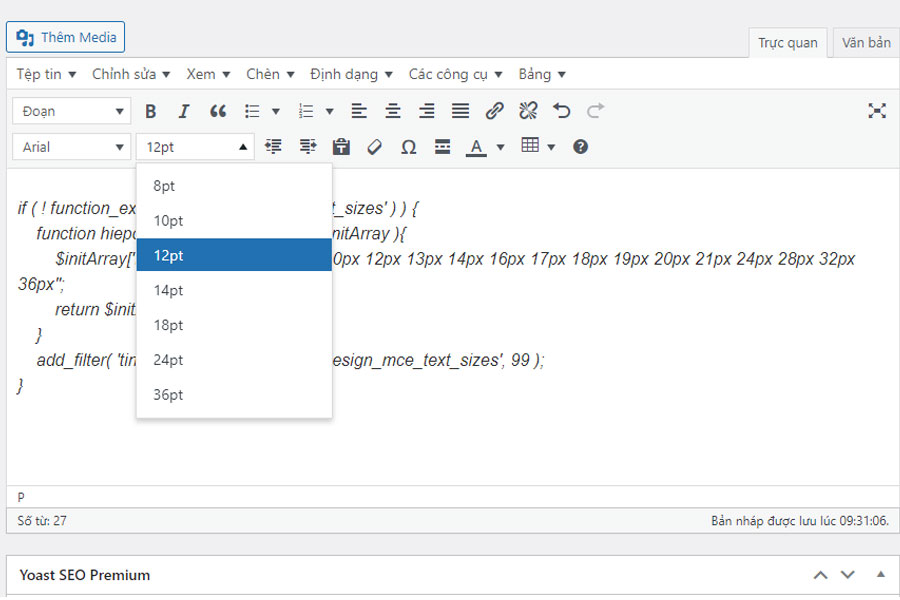This screenshot has width=900, height=600.
Task: Select the highlighted 12pt font size
Action: pos(234,255)
